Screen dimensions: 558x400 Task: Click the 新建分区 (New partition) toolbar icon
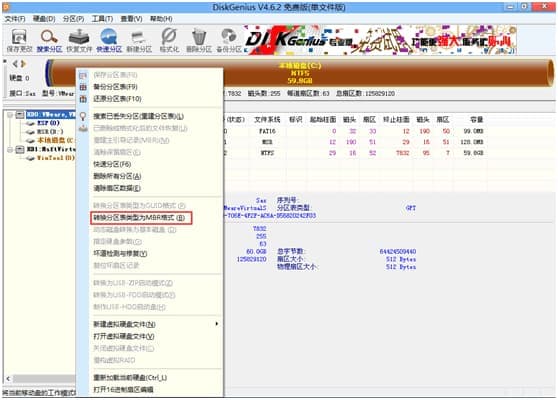138,37
